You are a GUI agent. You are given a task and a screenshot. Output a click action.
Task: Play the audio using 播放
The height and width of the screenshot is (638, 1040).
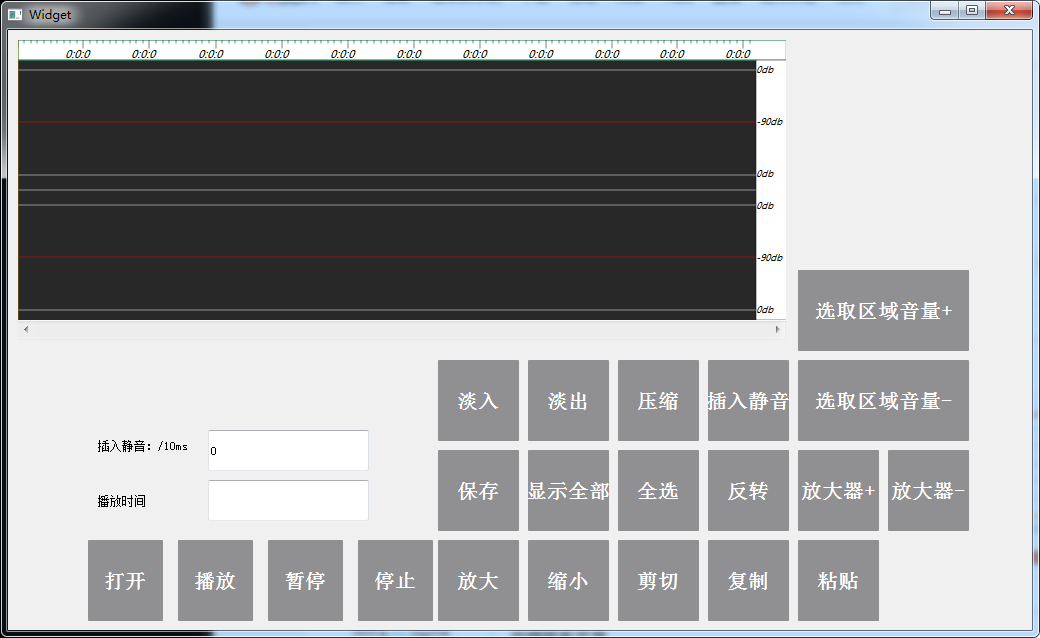[x=214, y=581]
